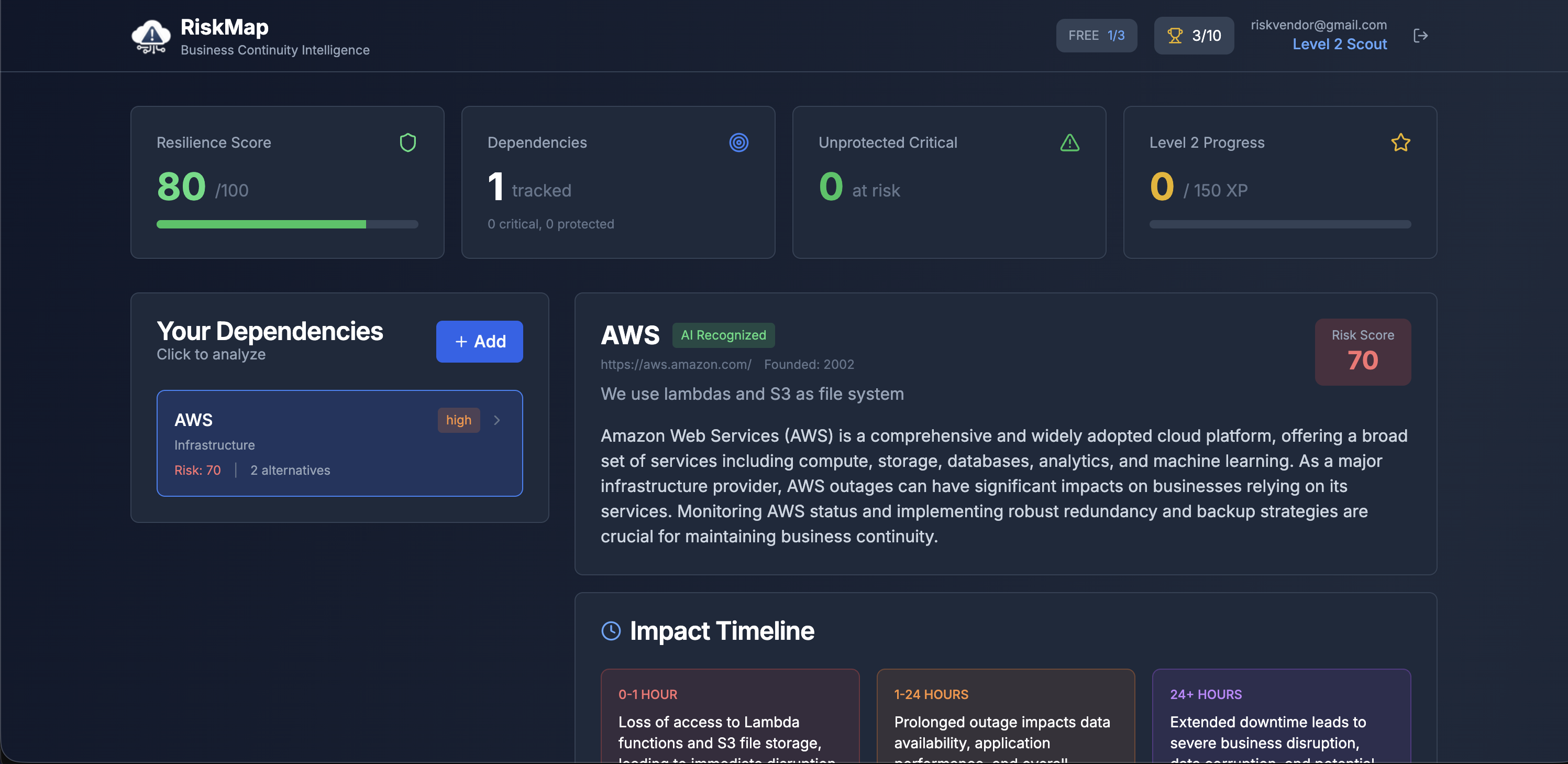Click the Risk Score 70 box

pos(1362,352)
